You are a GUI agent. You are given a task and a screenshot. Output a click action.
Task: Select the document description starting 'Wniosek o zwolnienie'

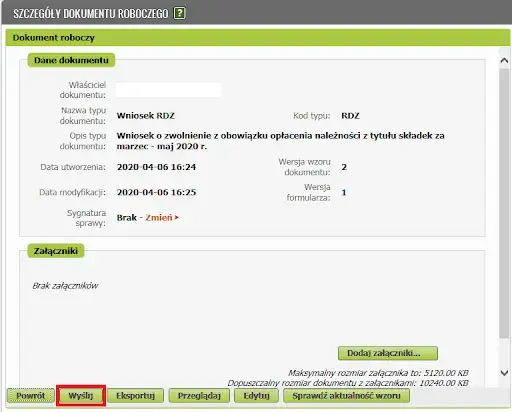pos(280,141)
